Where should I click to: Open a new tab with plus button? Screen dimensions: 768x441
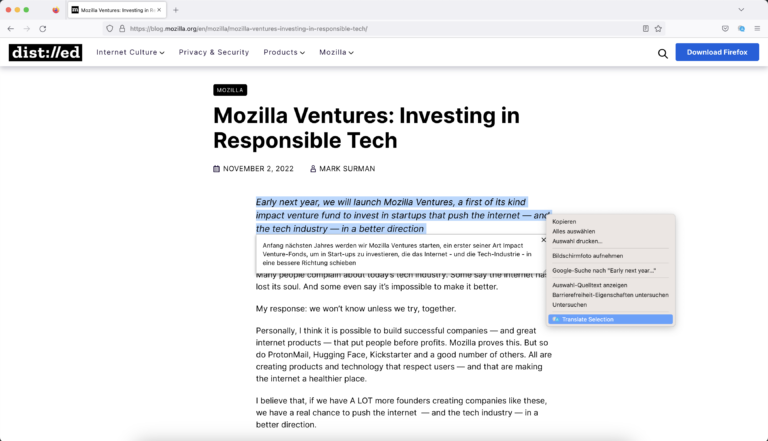[176, 10]
